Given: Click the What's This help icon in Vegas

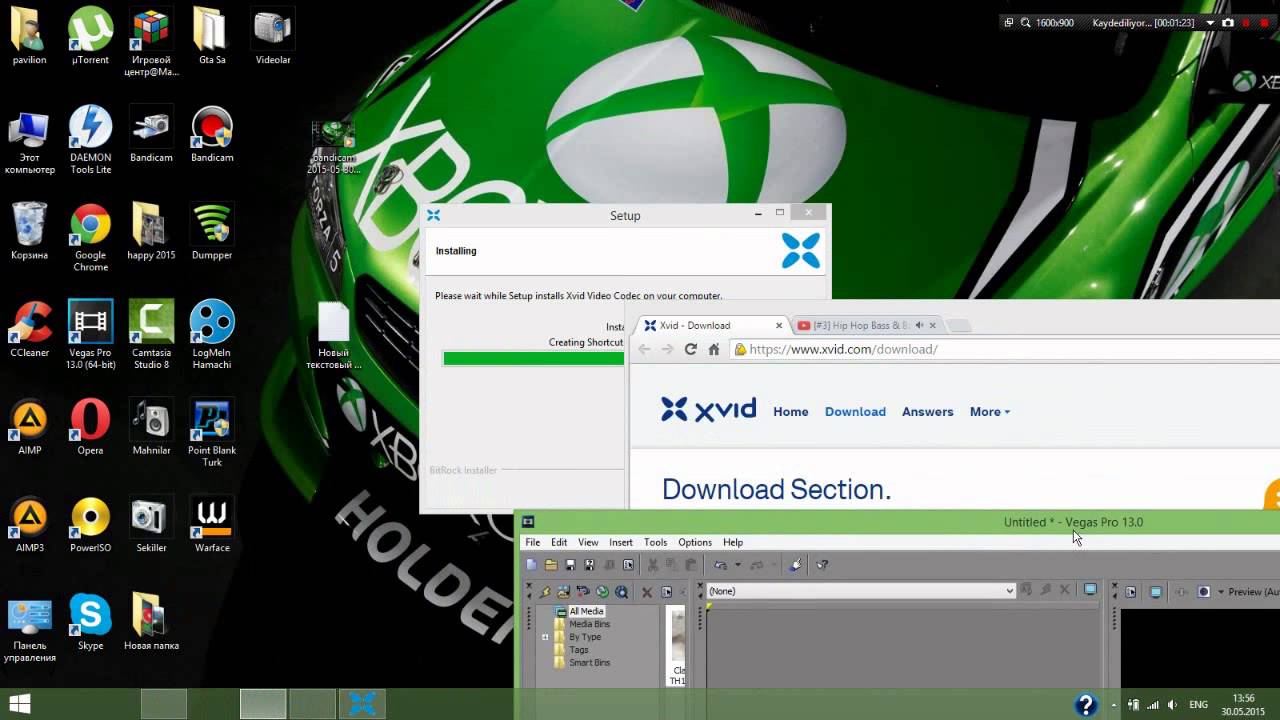Looking at the screenshot, I should pos(822,565).
